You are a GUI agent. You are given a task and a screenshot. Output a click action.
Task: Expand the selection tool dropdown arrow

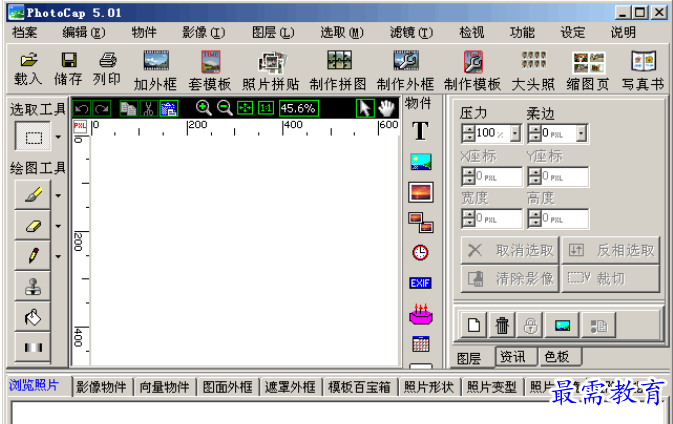click(x=58, y=137)
